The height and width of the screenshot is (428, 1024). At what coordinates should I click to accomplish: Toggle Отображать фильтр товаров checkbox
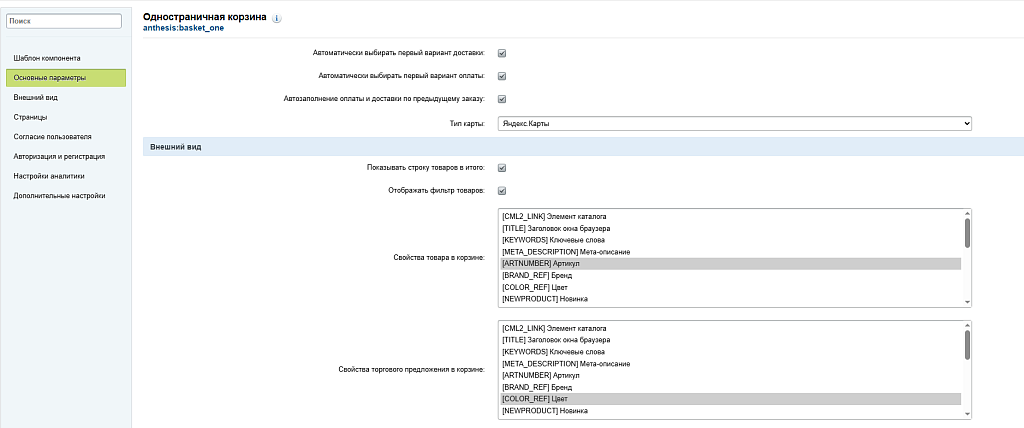click(502, 191)
